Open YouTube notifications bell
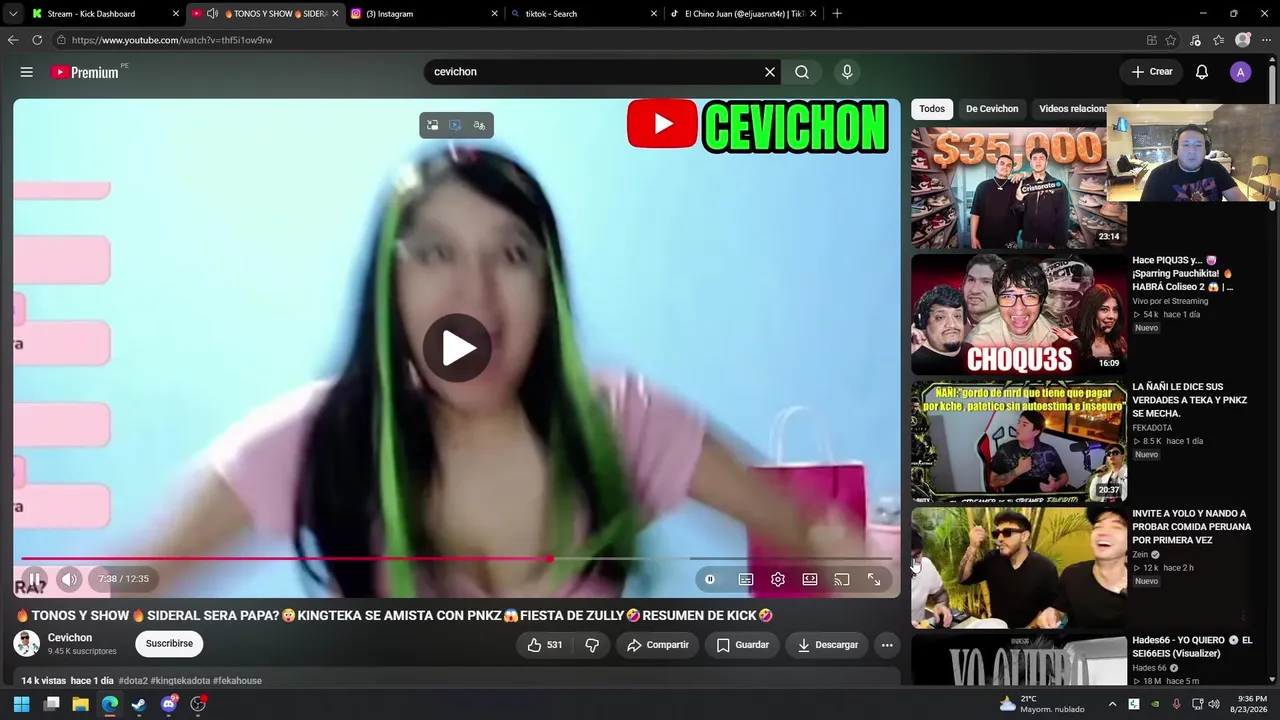Image resolution: width=1280 pixels, height=720 pixels. tap(1202, 72)
